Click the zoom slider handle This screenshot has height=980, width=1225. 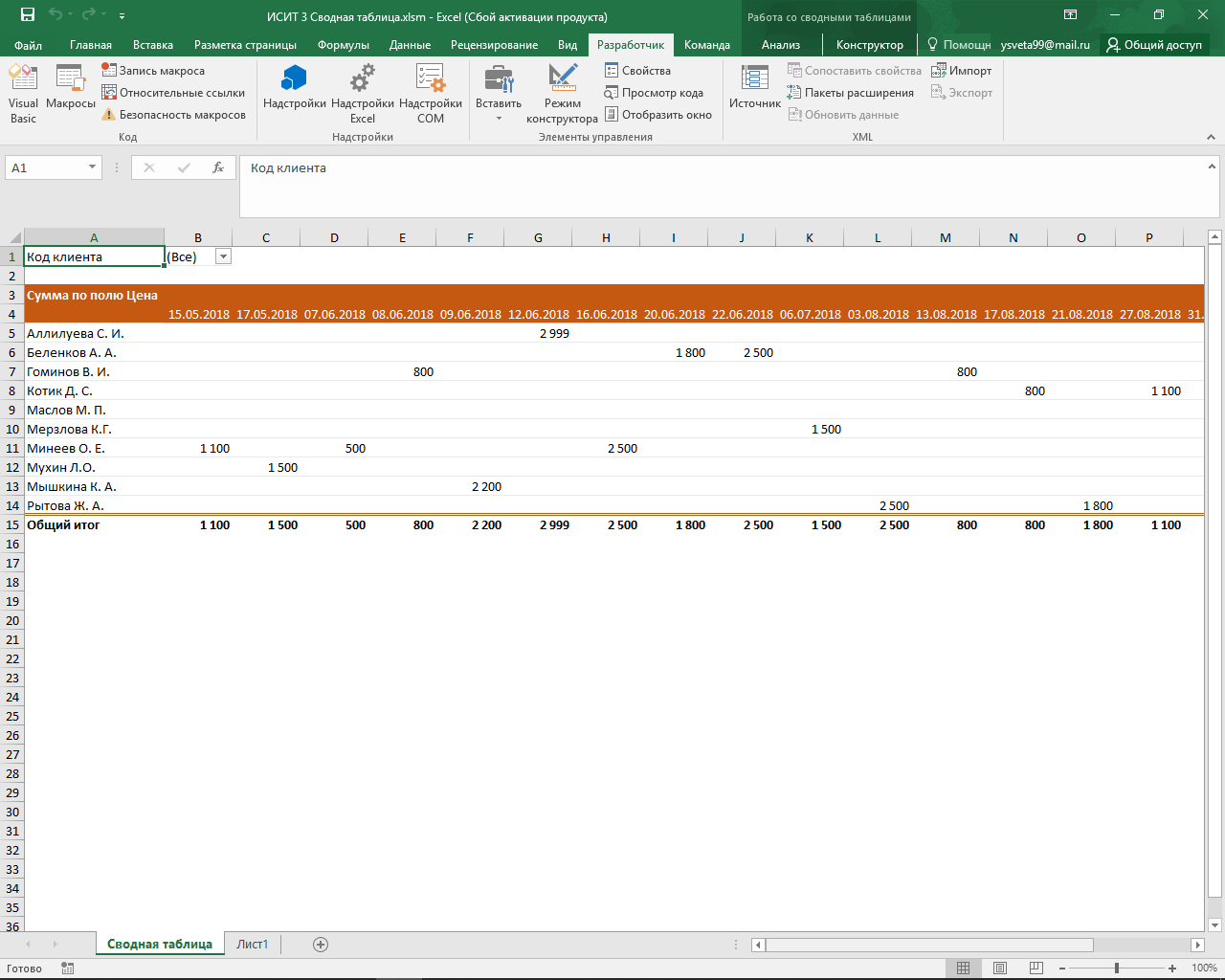pyautogui.click(x=1117, y=969)
